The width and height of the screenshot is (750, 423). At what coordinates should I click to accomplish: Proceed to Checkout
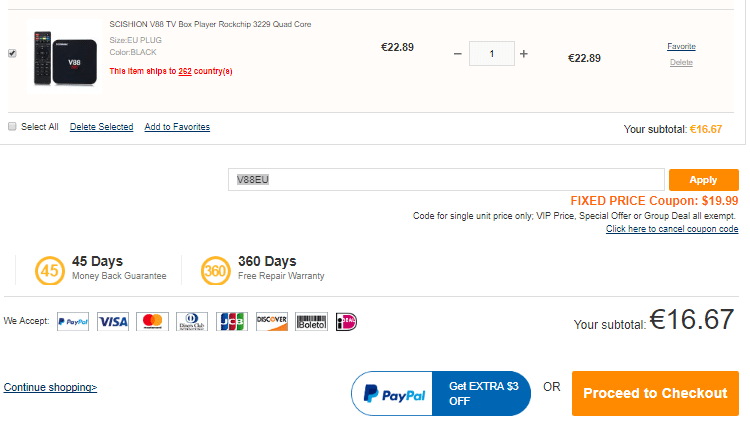(655, 393)
